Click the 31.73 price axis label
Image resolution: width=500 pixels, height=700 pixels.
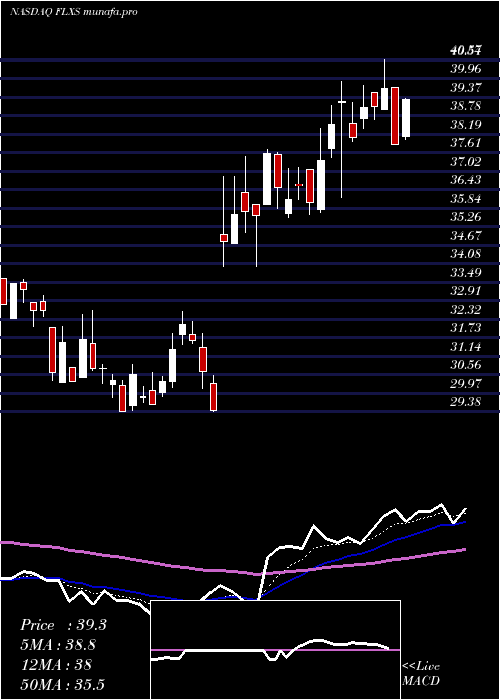(466, 328)
